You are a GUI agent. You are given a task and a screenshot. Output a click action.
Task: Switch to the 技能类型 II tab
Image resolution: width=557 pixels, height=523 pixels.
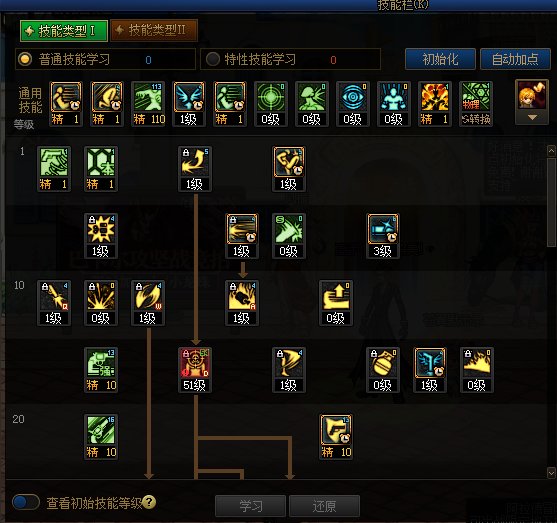coord(154,31)
